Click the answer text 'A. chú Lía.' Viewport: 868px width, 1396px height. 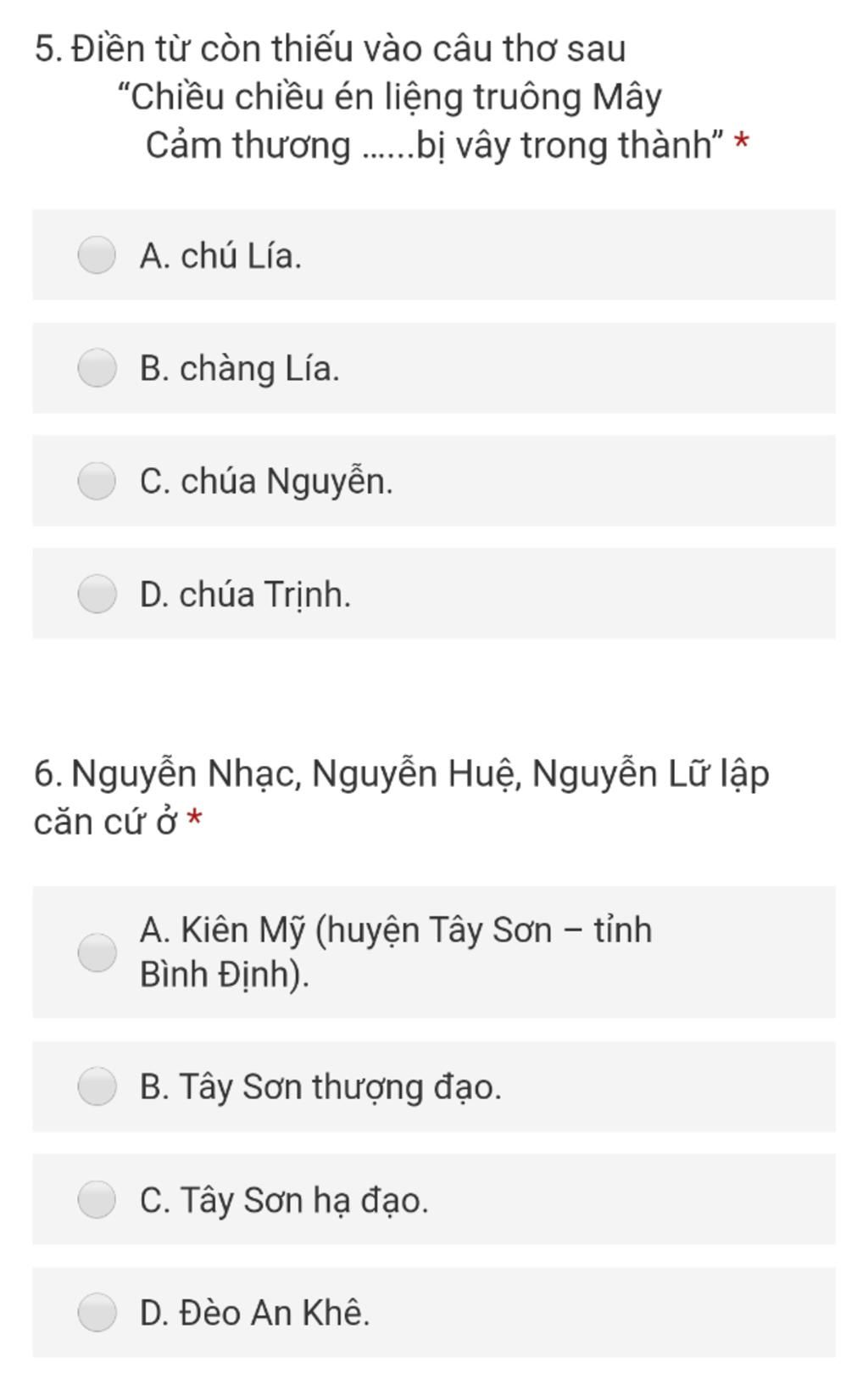[220, 256]
